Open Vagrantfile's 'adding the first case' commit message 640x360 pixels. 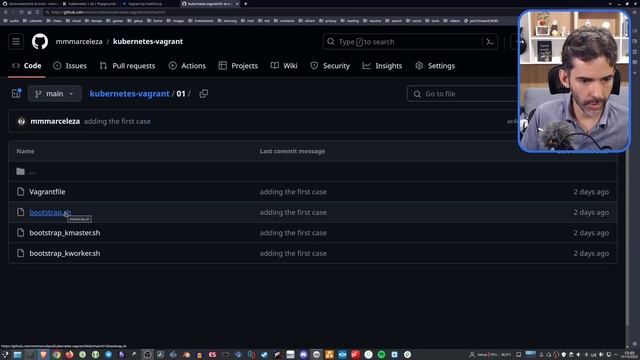[x=293, y=192]
